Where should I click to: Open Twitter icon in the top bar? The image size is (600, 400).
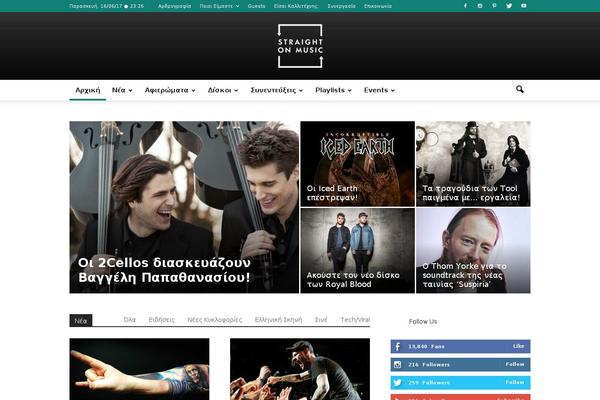pyautogui.click(x=509, y=6)
